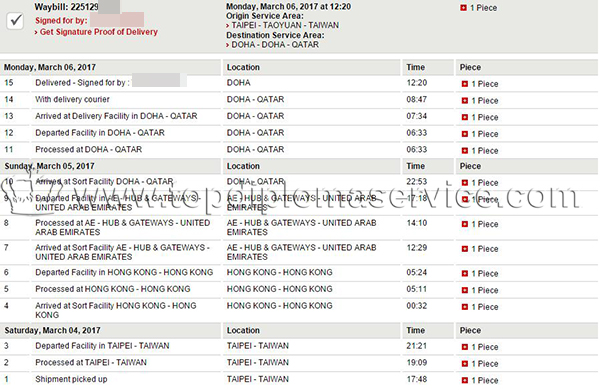The image size is (600, 390).
Task: Click the piece icon in the Arrived at Sort Facility HONG KONG row
Action: point(465,307)
